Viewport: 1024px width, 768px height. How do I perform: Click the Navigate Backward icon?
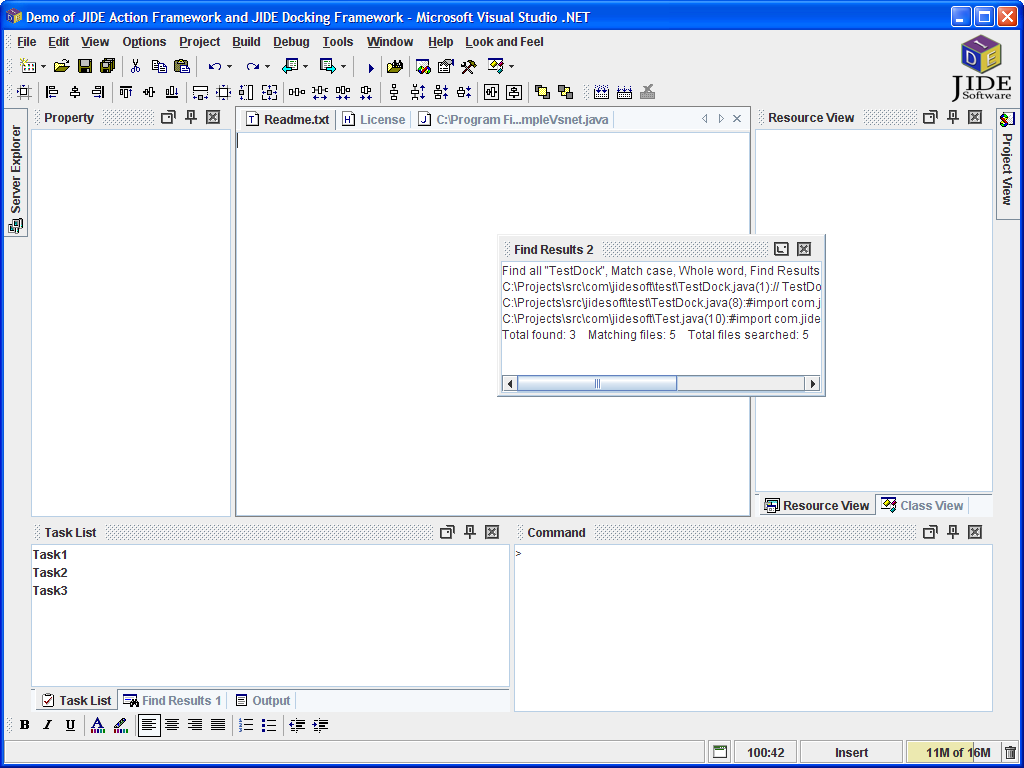click(x=290, y=66)
